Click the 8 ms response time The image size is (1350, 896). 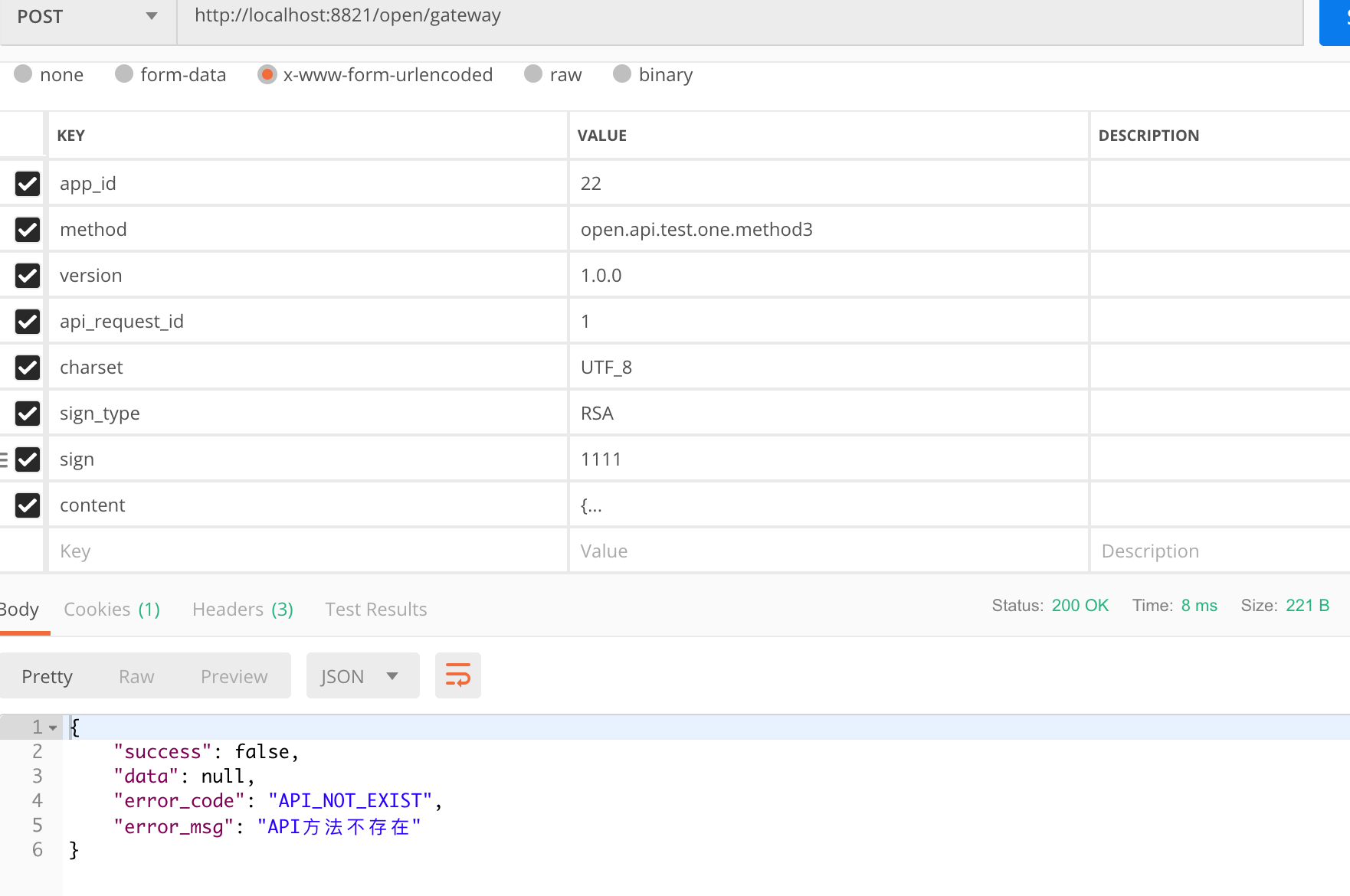pos(1199,605)
